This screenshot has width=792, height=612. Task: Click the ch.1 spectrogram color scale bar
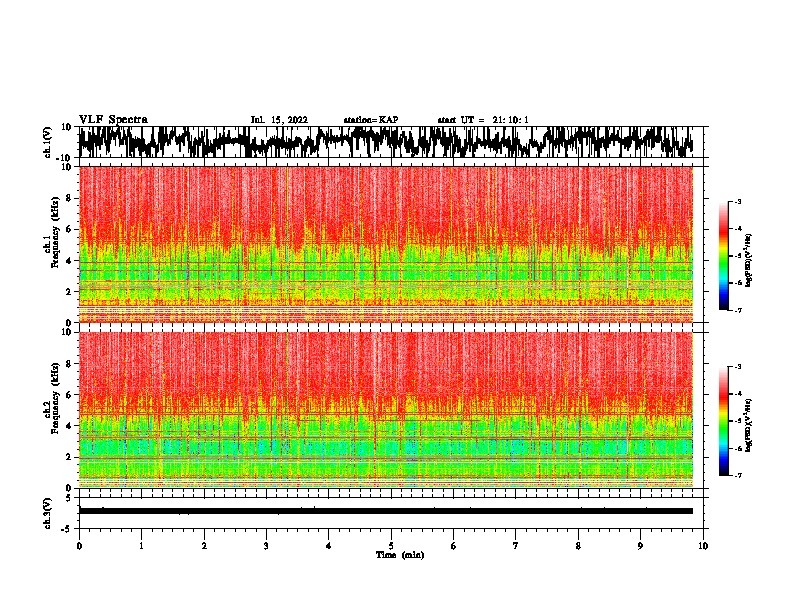[723, 256]
